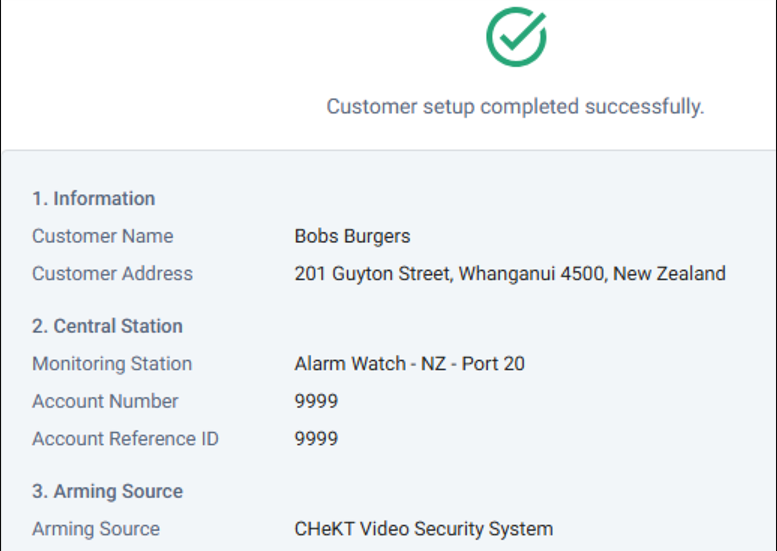Click the 'Account Number' field label
Viewport: 777px width, 551px height.
click(105, 401)
